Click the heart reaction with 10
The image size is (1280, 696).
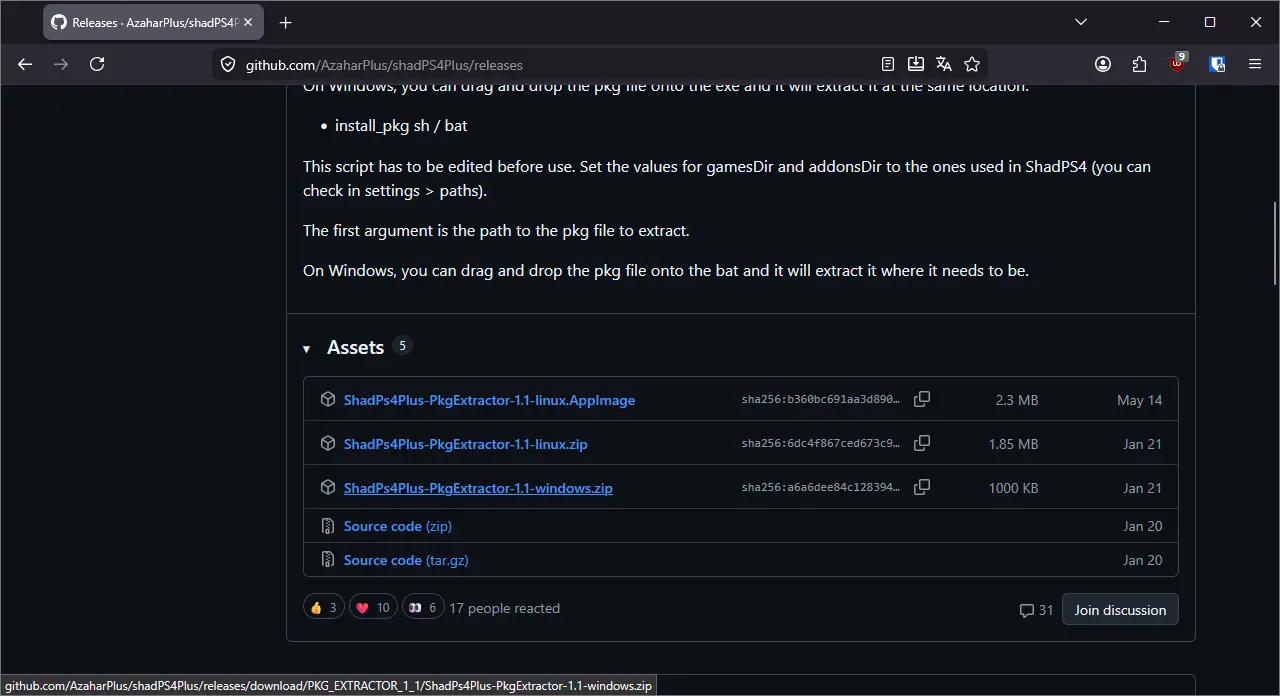pos(373,607)
